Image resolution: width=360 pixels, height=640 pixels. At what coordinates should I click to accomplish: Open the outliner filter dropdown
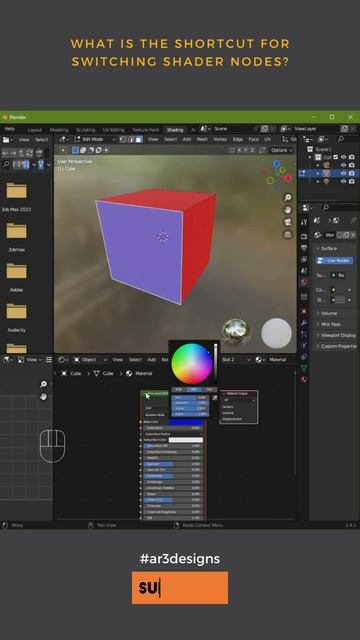pos(323,140)
